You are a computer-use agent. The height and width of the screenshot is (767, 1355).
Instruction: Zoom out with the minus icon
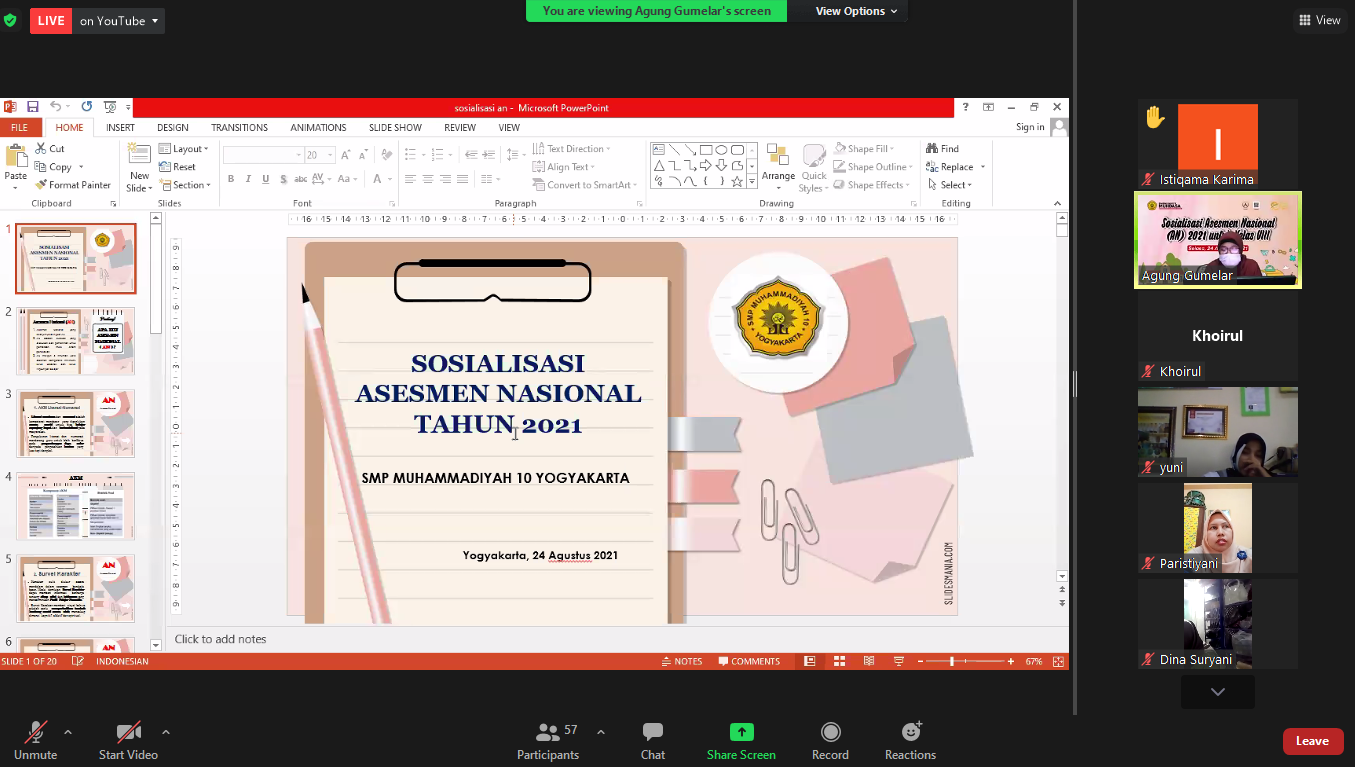coord(919,661)
